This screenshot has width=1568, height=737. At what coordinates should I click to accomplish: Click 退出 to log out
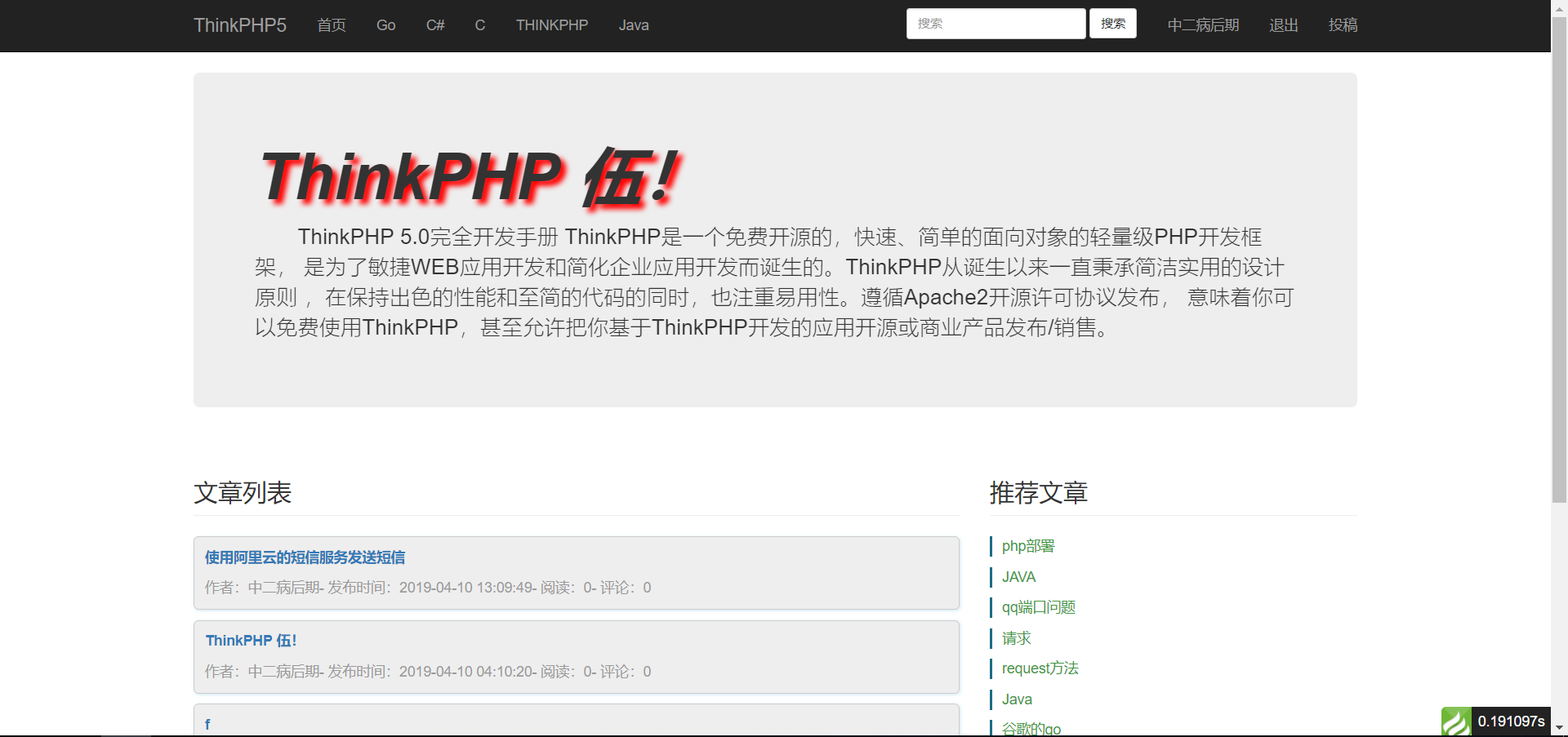[1284, 25]
